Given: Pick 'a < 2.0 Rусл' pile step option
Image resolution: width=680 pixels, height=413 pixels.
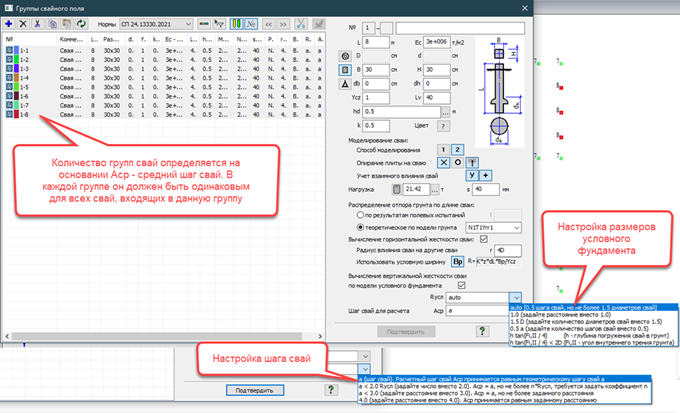Looking at the screenshot, I should point(504,386).
